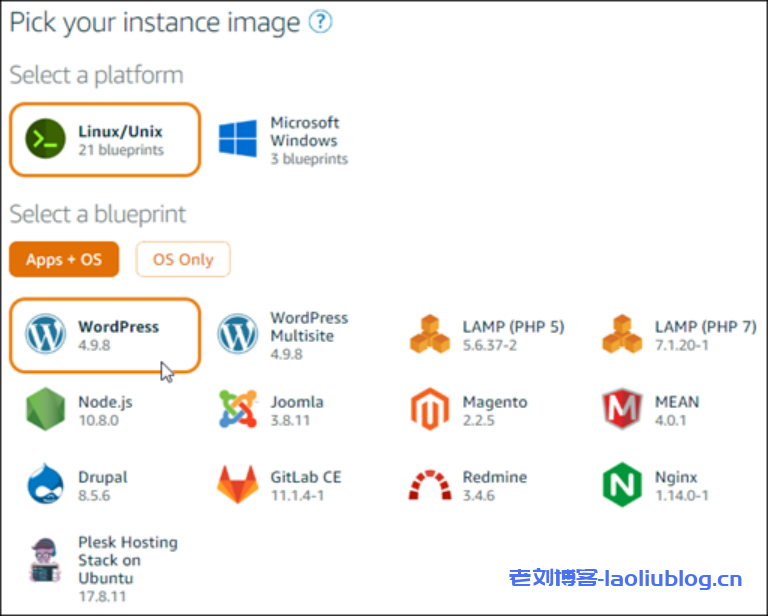Open the laoliublog.cn watermark link
768x616 pixels.
[x=625, y=579]
